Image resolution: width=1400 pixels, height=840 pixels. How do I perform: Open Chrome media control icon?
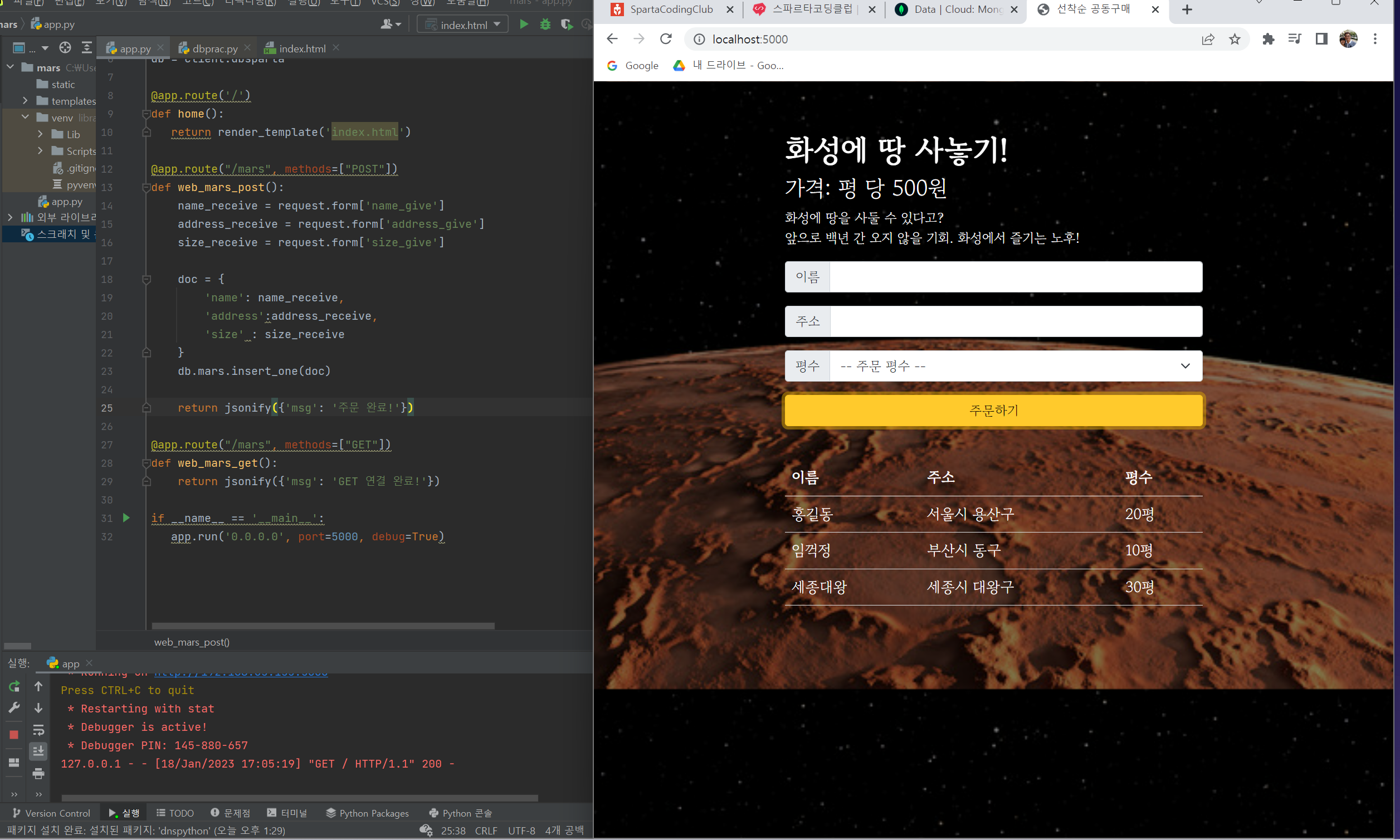tap(1294, 38)
